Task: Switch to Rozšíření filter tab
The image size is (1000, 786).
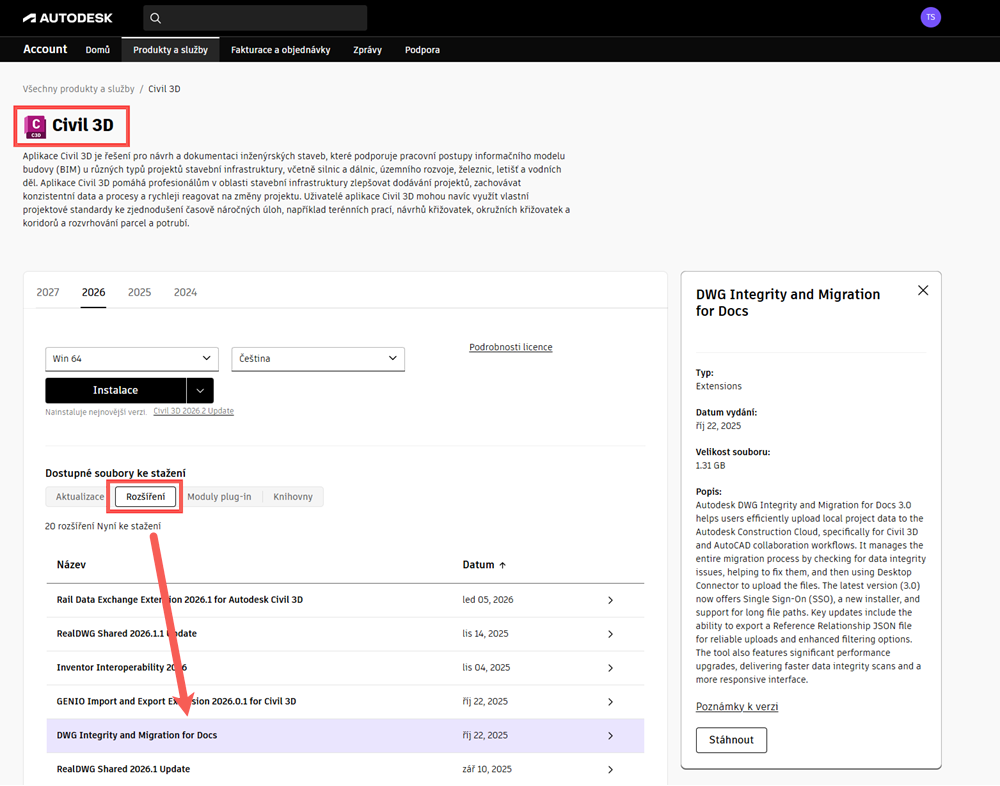Action: 145,497
